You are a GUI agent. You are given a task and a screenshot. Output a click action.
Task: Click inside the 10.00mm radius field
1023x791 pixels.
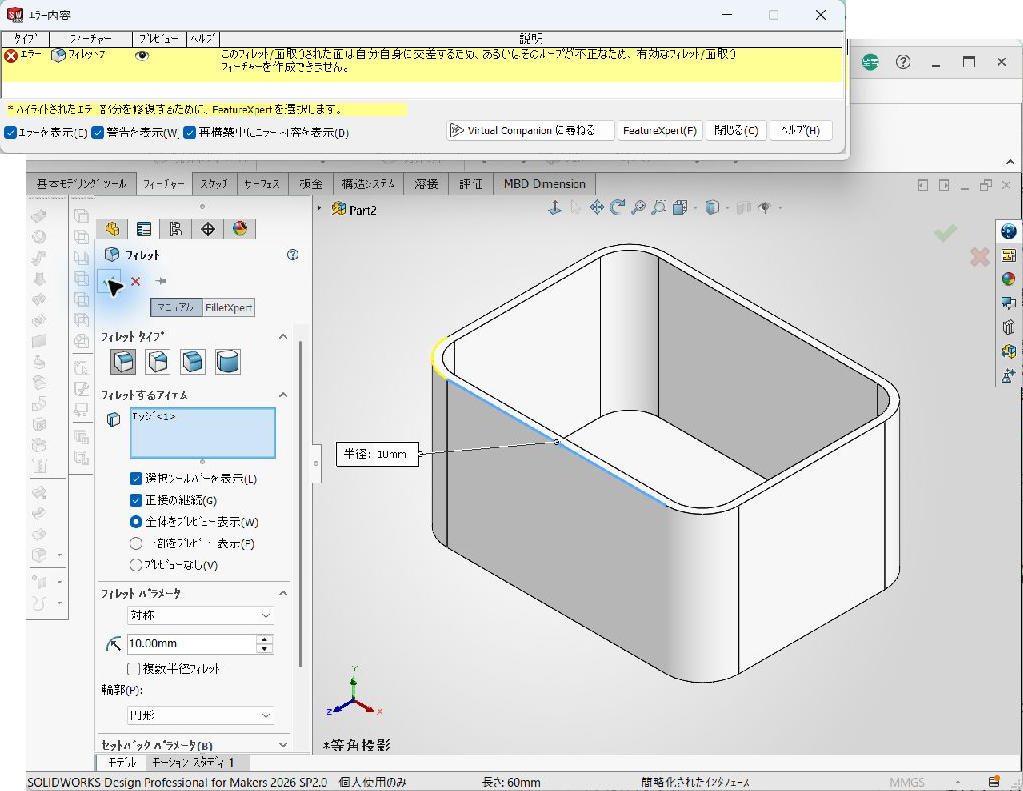point(191,644)
